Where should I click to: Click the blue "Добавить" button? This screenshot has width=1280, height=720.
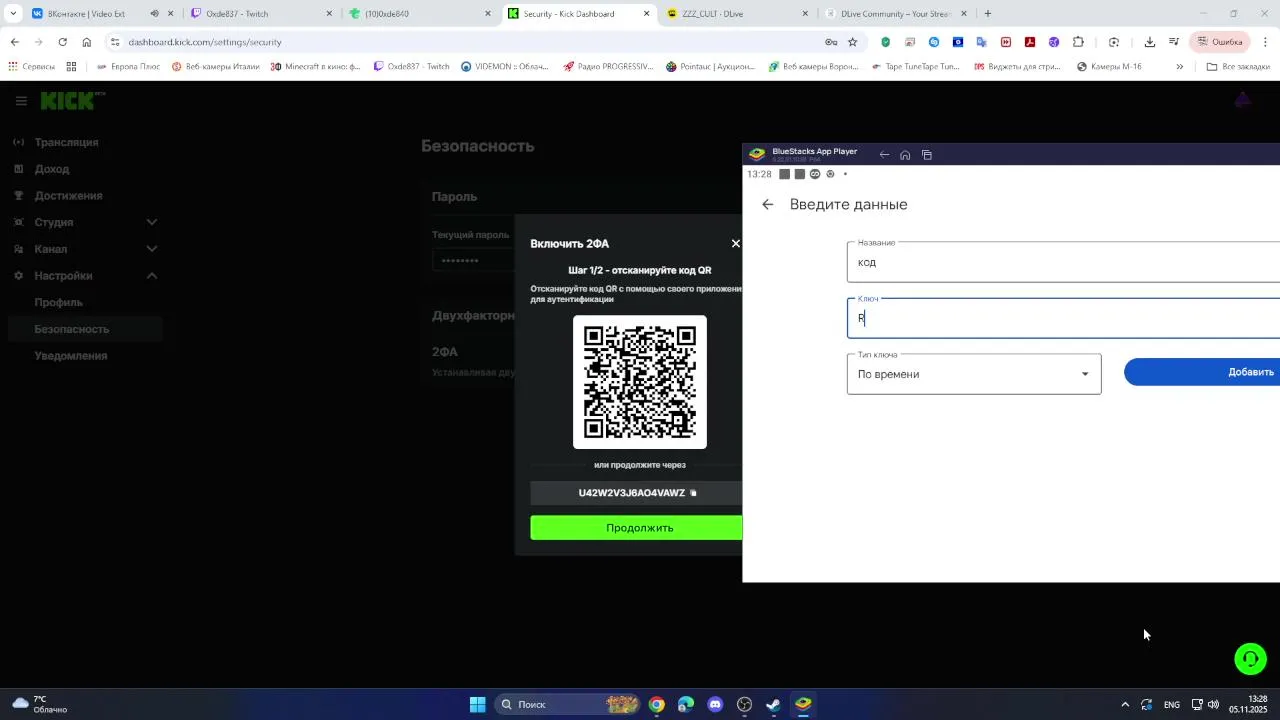[x=1202, y=372]
